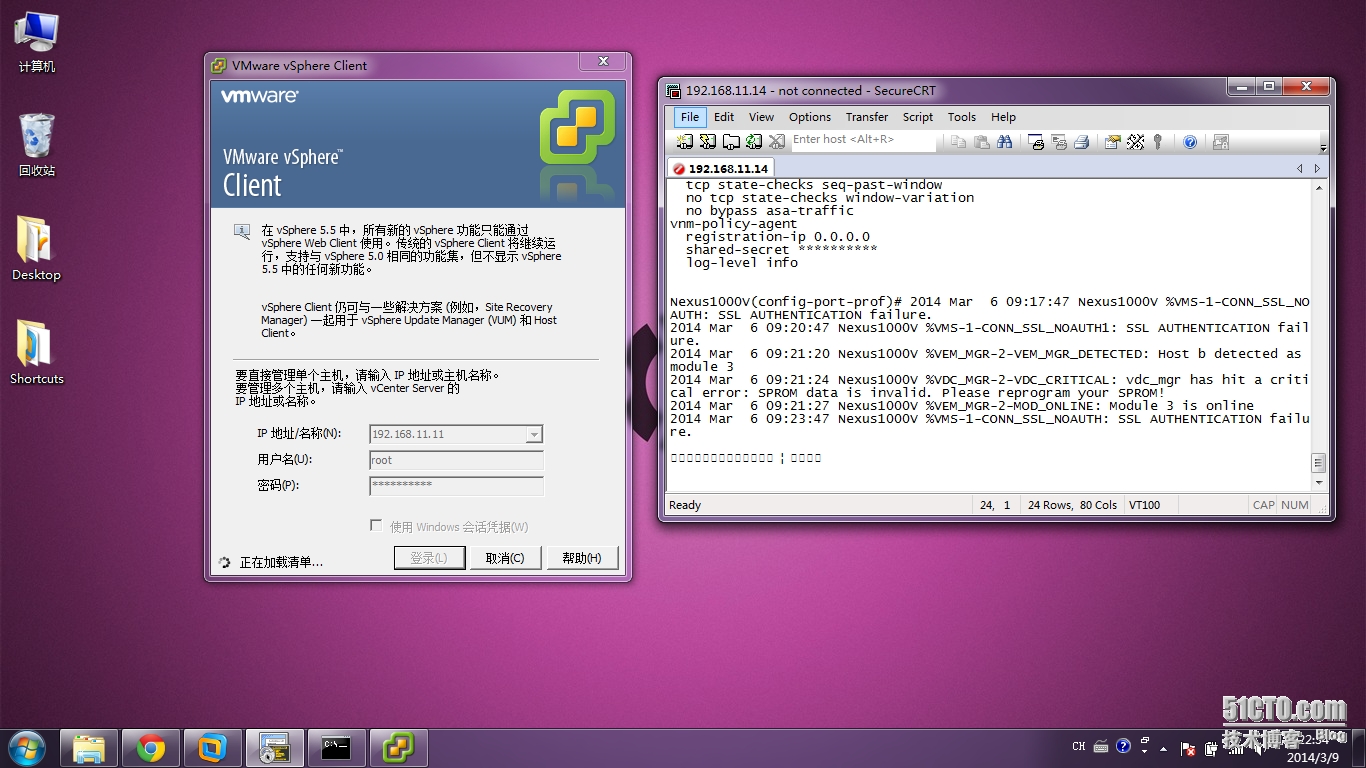Open command prompt taskbar icon
Viewport: 1366px width, 768px height.
336,748
